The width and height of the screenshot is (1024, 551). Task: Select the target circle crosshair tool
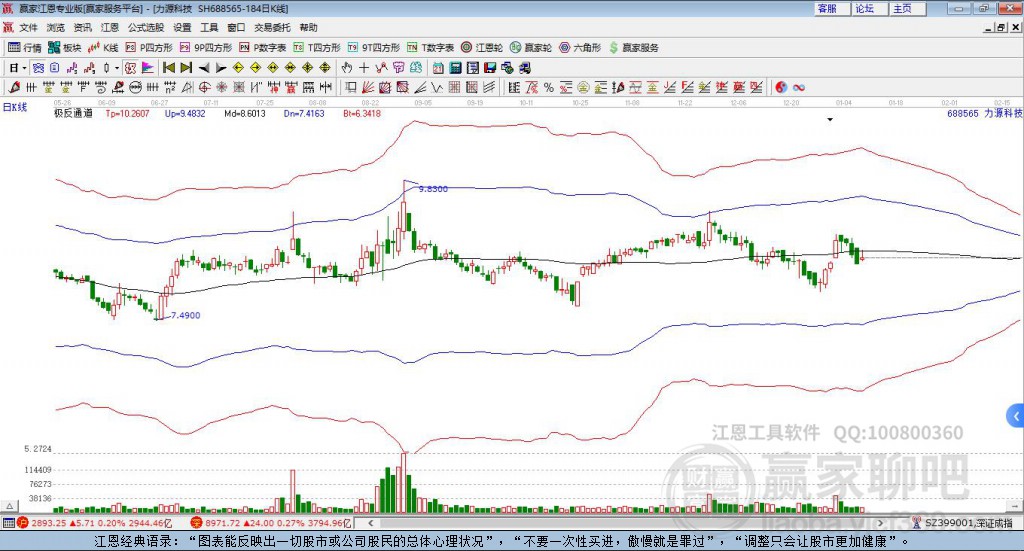point(204,87)
